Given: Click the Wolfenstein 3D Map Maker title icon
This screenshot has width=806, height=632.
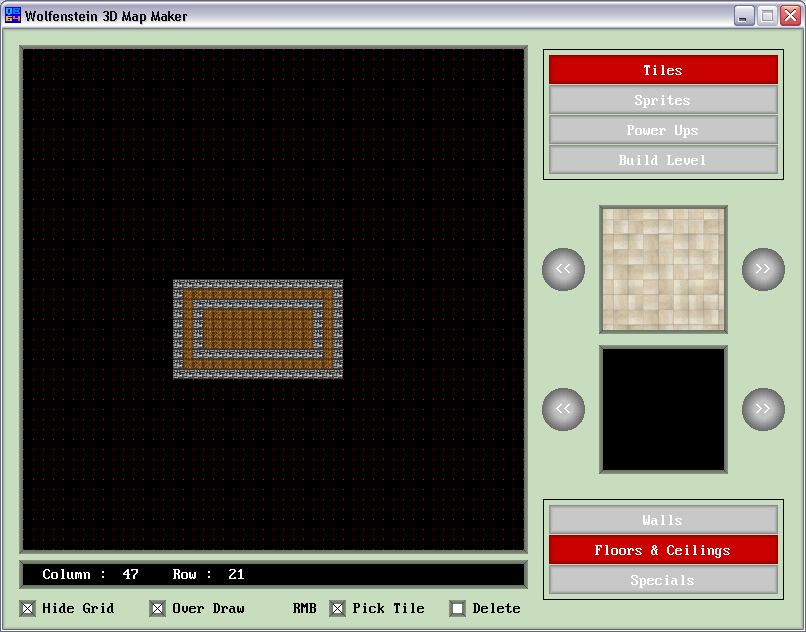Looking at the screenshot, I should 13,16.
